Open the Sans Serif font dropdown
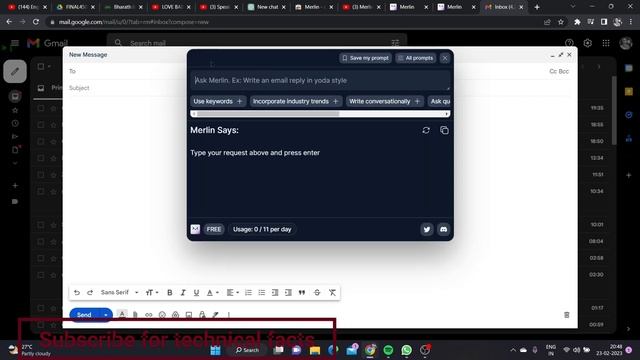The height and width of the screenshot is (360, 640). (120, 293)
